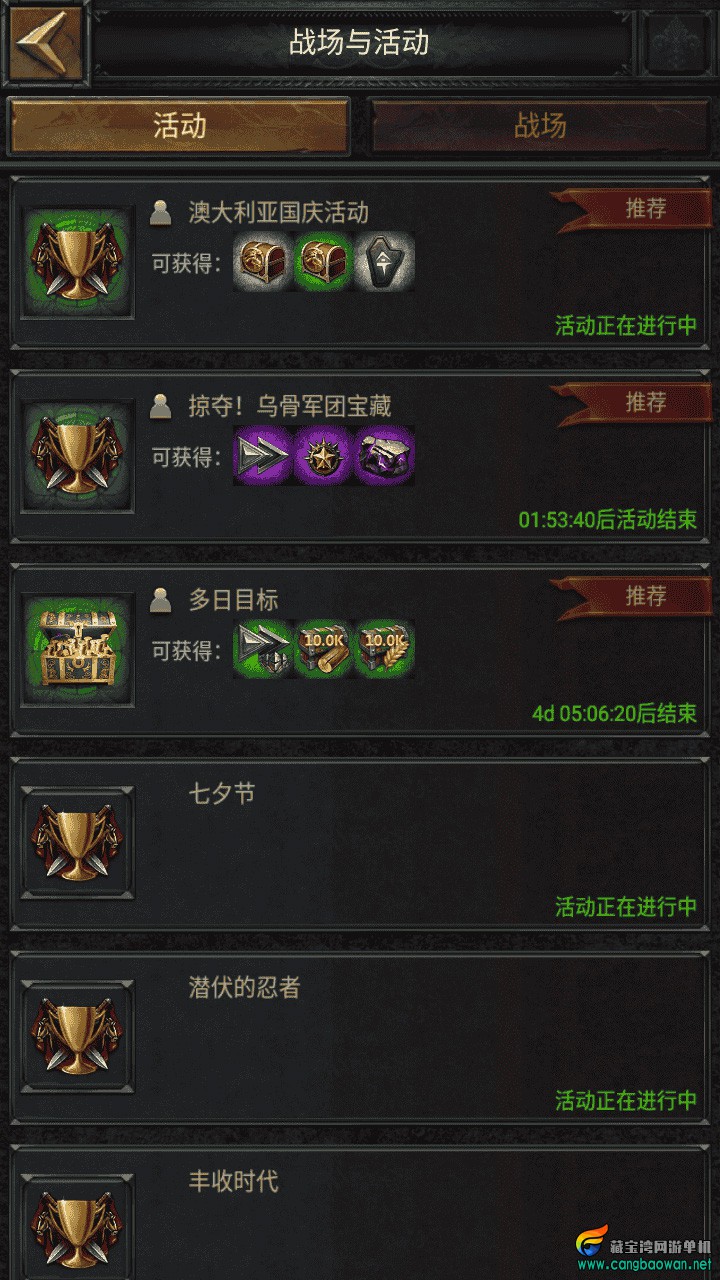The width and height of the screenshot is (720, 1280).
Task: Open the 澳大利亚国庆活动 trophy icon
Action: [x=78, y=263]
